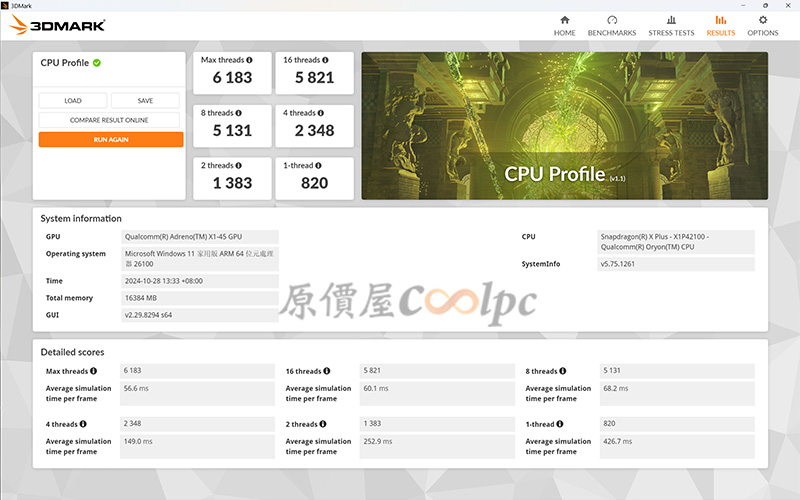The height and width of the screenshot is (500, 800).
Task: Close the 3DMark window
Action: [788, 5]
